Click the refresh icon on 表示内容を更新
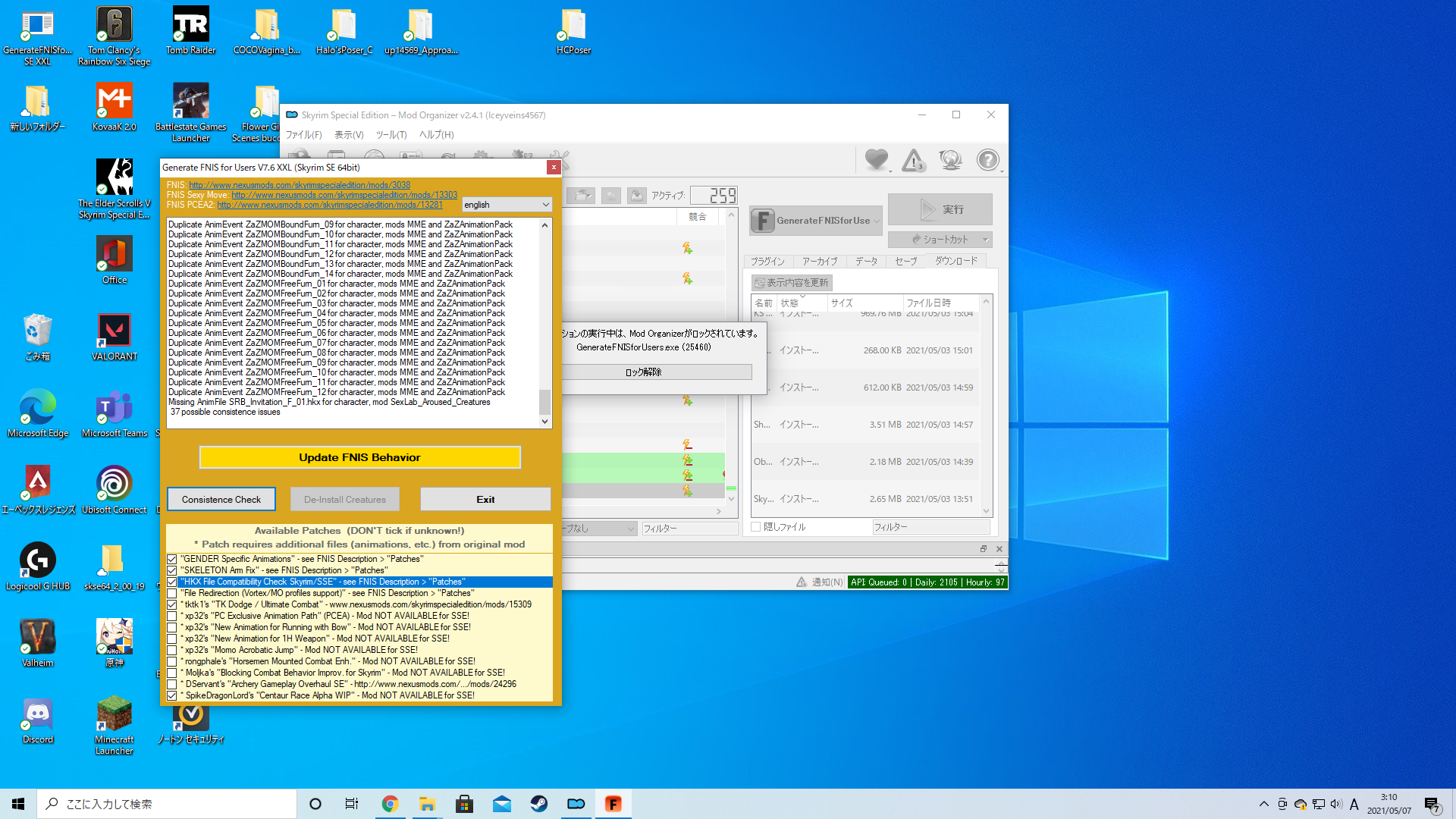This screenshot has height=819, width=1456. (x=759, y=283)
